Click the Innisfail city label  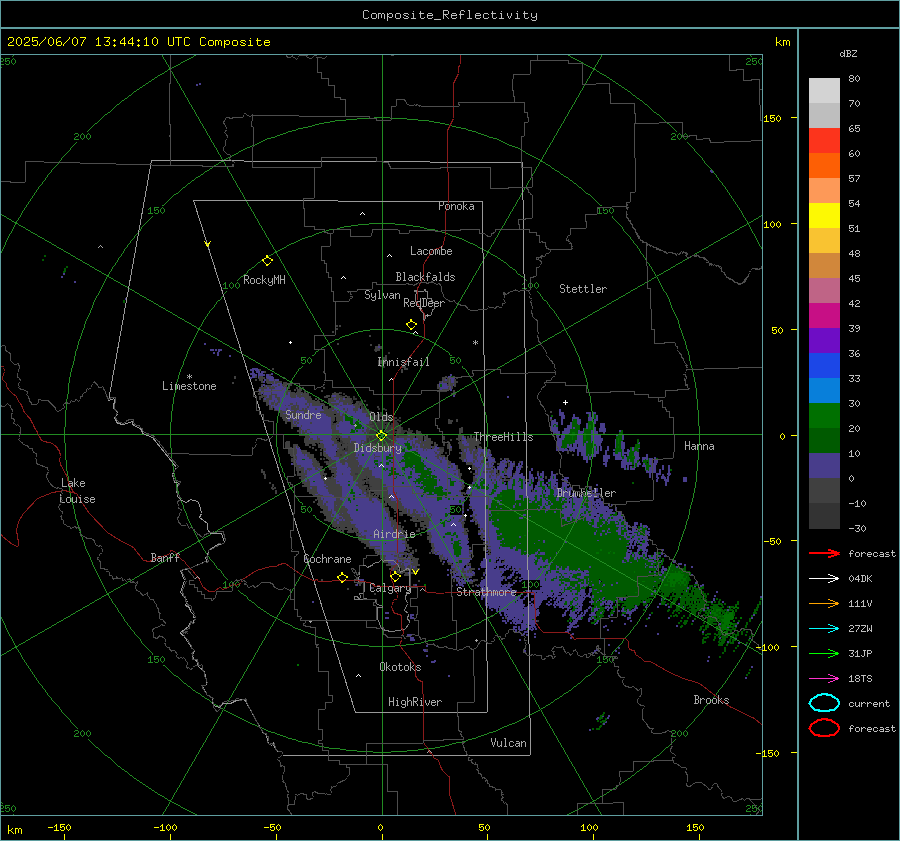[x=403, y=362]
